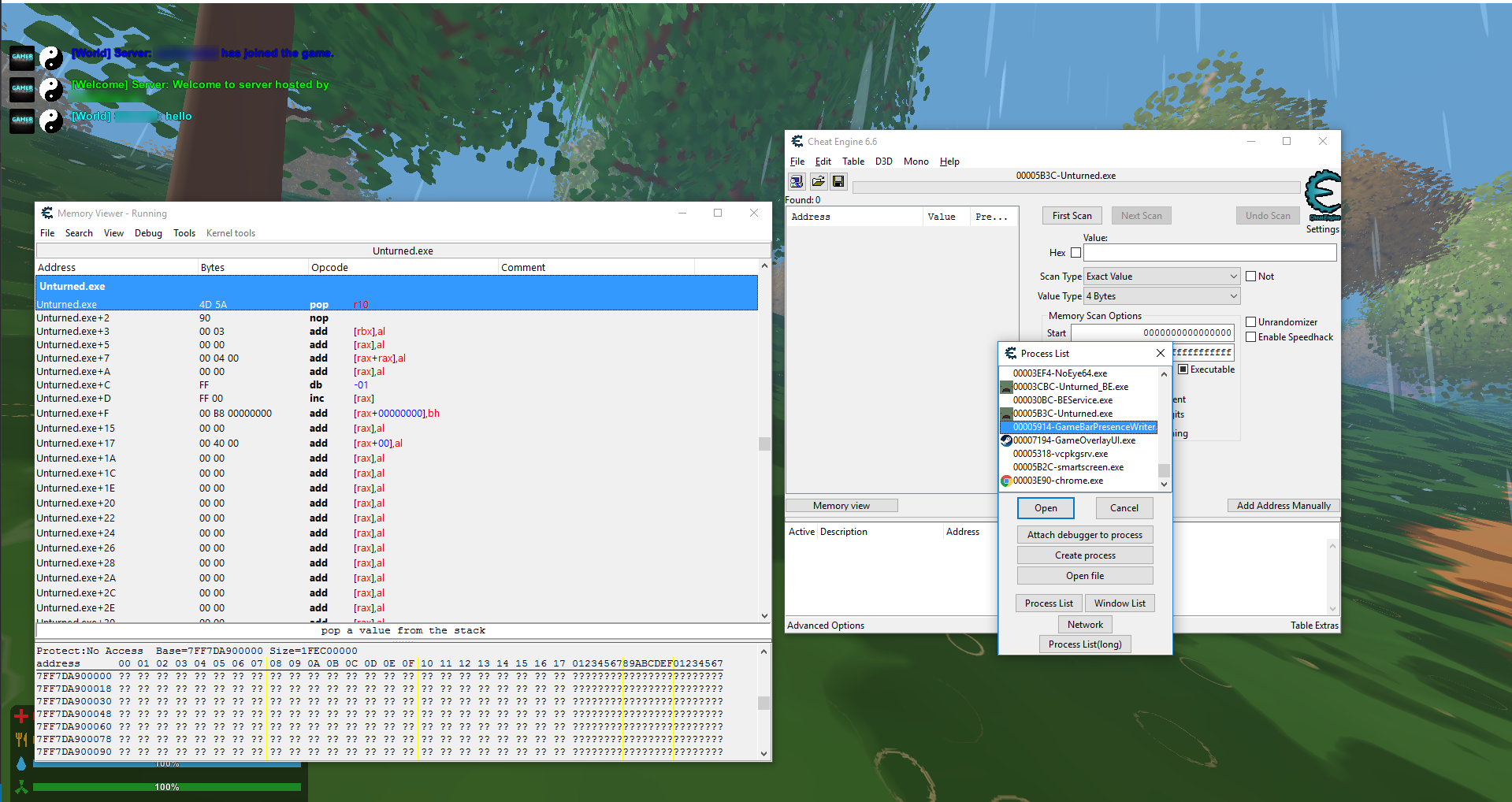Select chrome.exe icon in process list
Screen dimensions: 1512x802
point(1006,481)
